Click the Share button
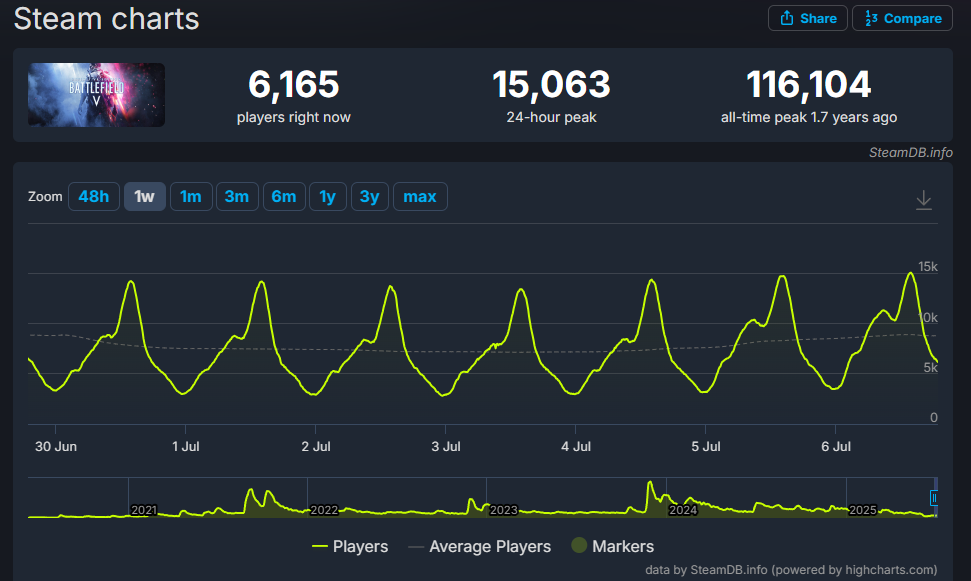 coord(808,18)
